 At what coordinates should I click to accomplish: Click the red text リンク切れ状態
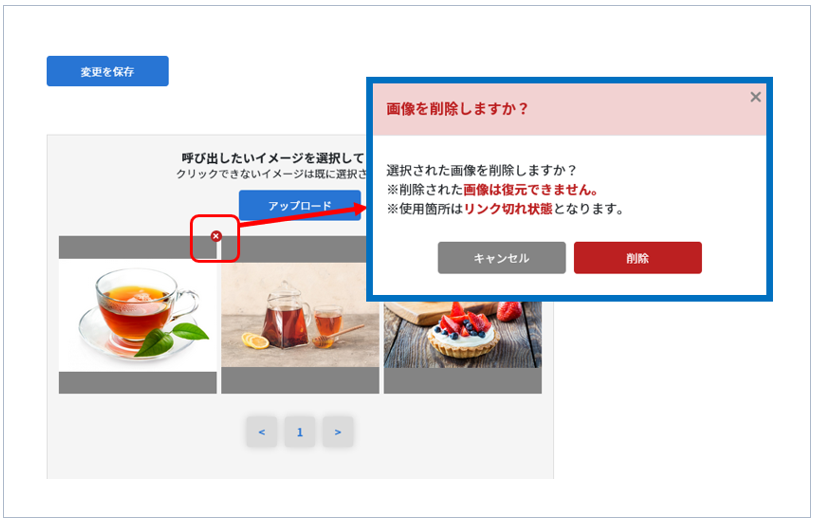(508, 209)
